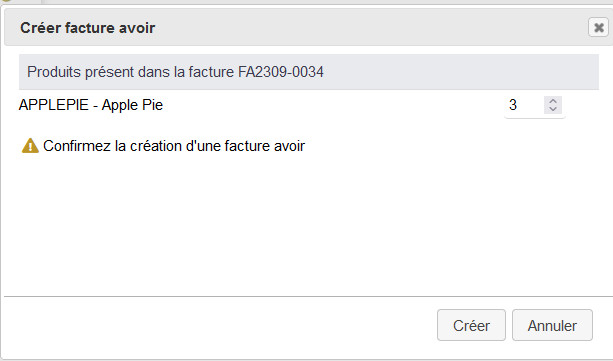This screenshot has width=613, height=361.
Task: Click the invoice reference FA2309-0034
Action: point(281,72)
